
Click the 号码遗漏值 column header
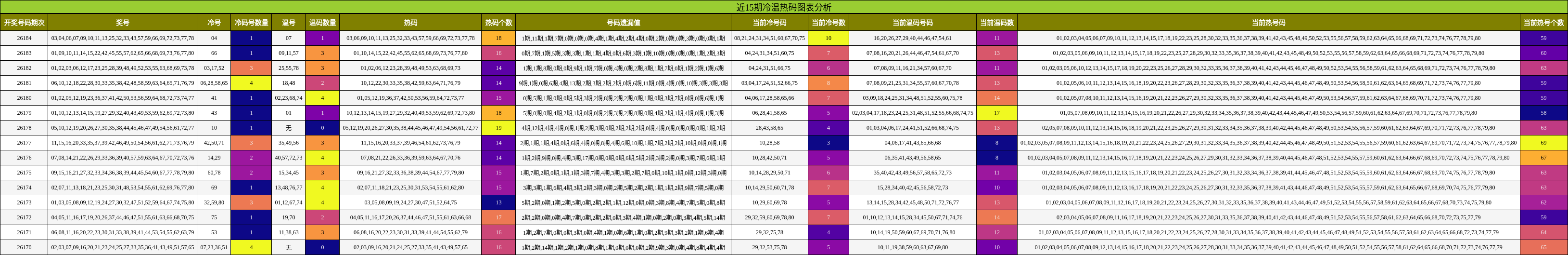point(624,23)
